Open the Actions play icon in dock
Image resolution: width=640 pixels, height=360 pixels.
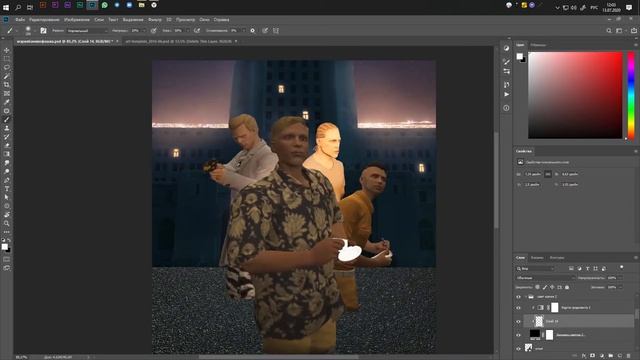point(507,94)
